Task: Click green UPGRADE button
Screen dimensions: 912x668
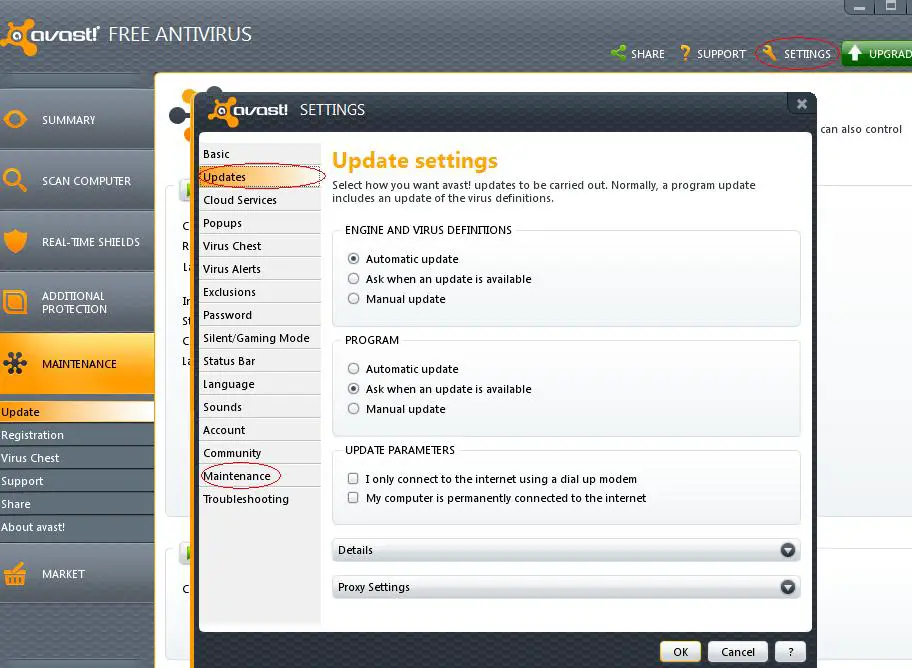Action: (x=877, y=54)
